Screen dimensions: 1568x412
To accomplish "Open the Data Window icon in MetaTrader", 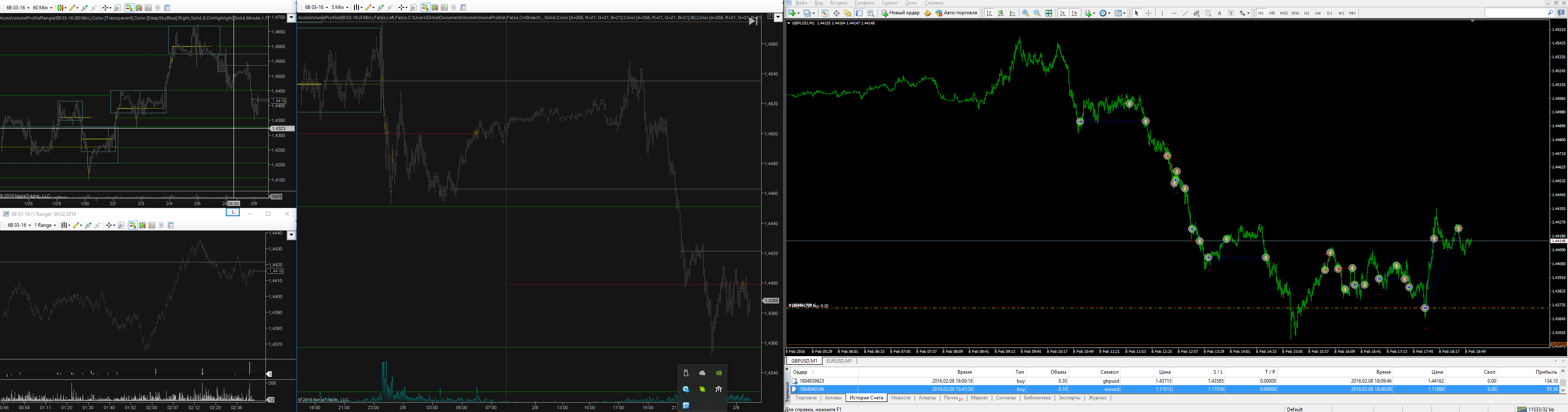I will tap(837, 13).
